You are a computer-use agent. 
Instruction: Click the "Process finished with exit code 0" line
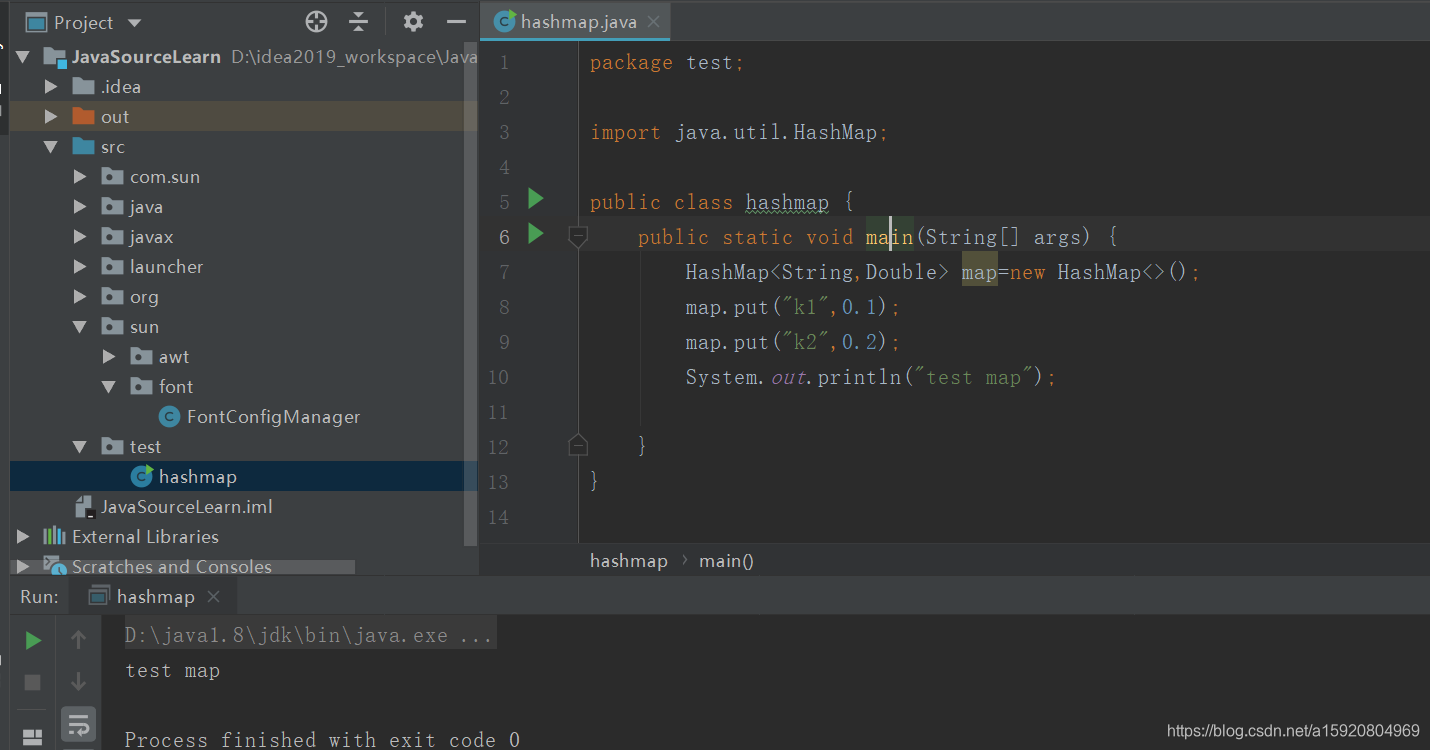coord(322,740)
